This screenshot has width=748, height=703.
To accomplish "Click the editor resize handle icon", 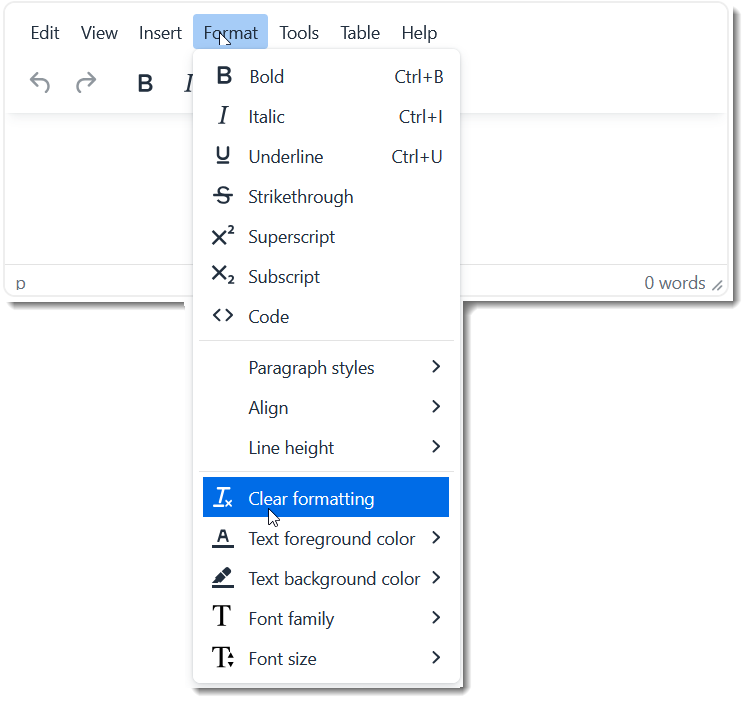I will click(x=717, y=285).
